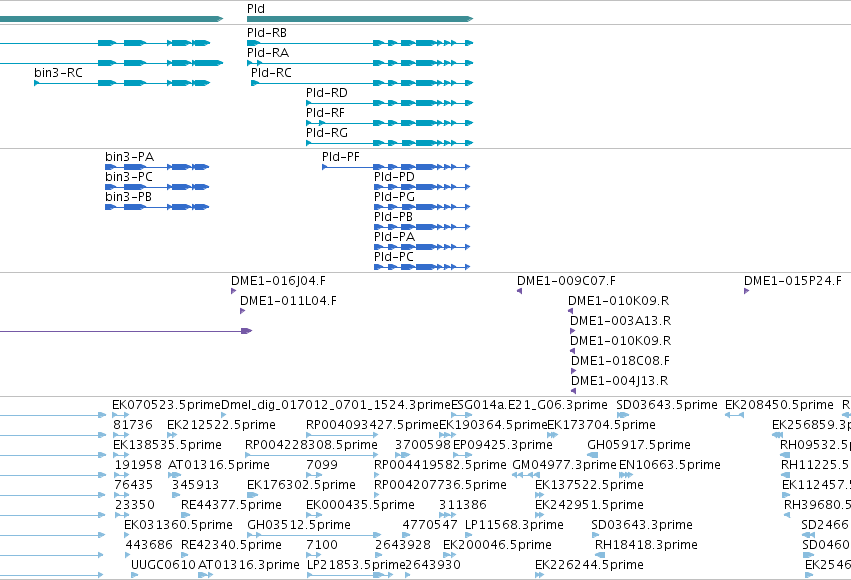Open the DME1-009C07.F feature label
The height and width of the screenshot is (580, 851).
[x=566, y=281]
